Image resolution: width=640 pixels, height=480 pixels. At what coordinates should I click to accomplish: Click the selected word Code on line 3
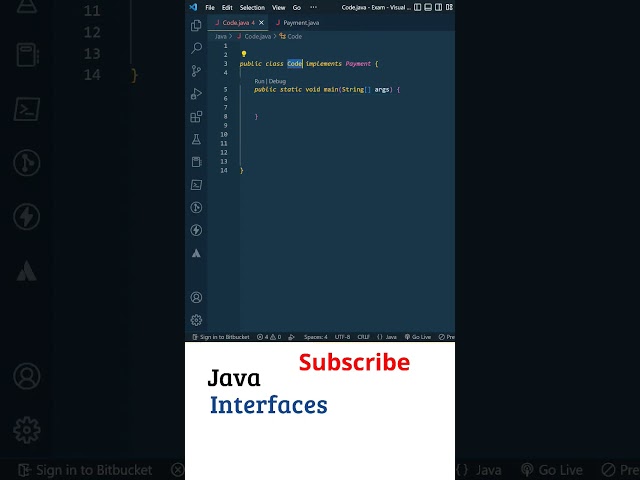pyautogui.click(x=294, y=64)
